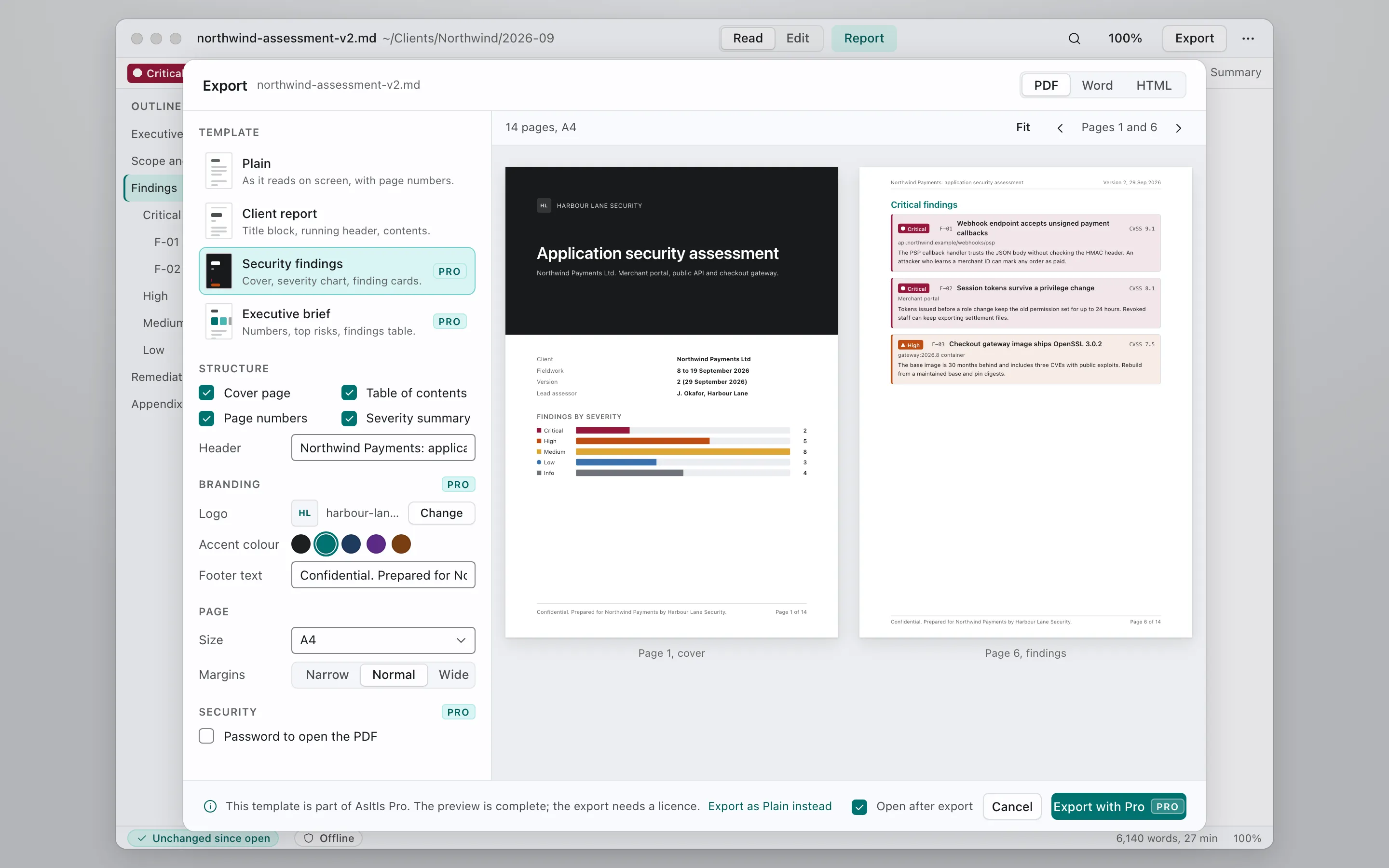Pick the navy blue accent colour swatch
Screen dimensions: 1389x868
coord(351,544)
